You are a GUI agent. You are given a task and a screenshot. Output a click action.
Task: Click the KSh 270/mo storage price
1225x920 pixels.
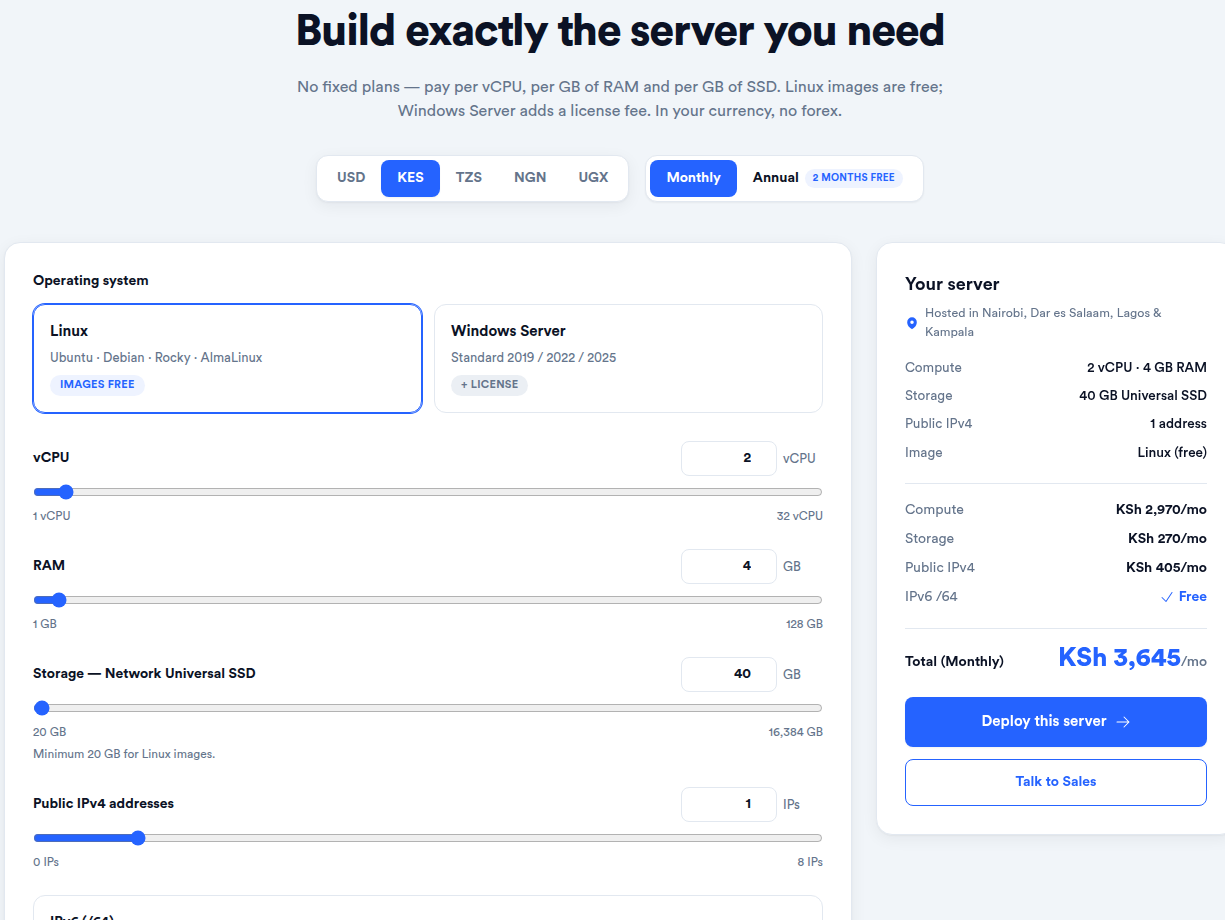[1167, 539]
